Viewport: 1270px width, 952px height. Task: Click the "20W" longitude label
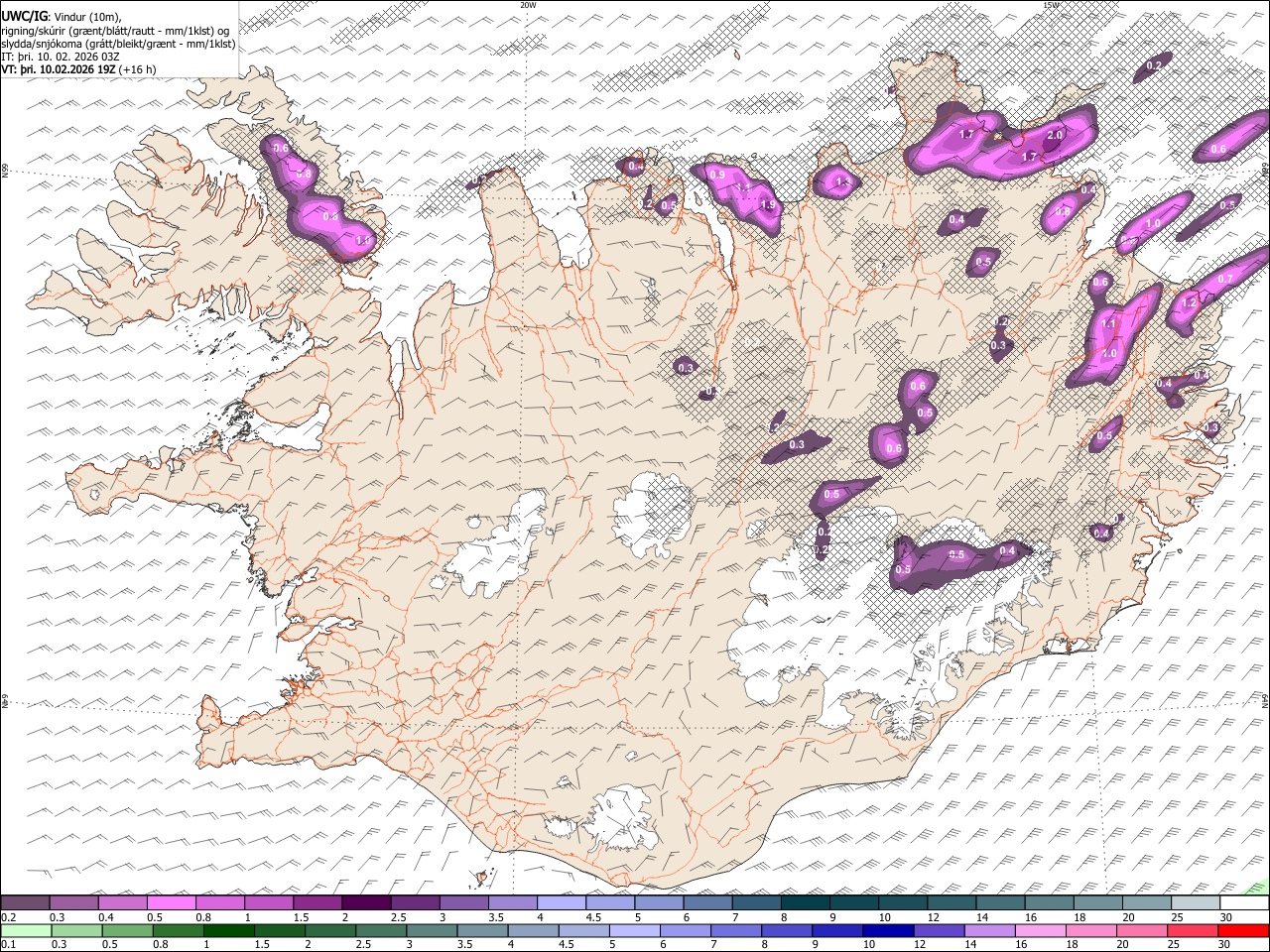[x=528, y=5]
